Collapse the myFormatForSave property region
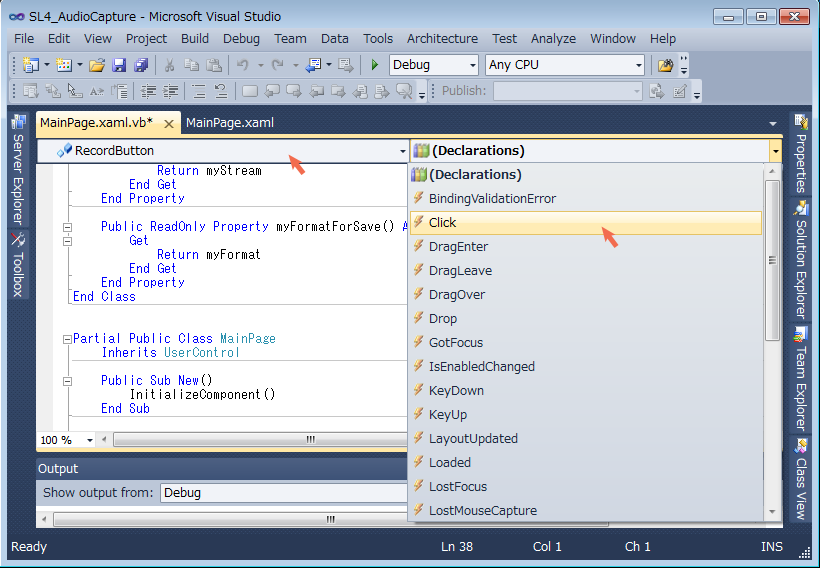820x568 pixels. pos(67,228)
